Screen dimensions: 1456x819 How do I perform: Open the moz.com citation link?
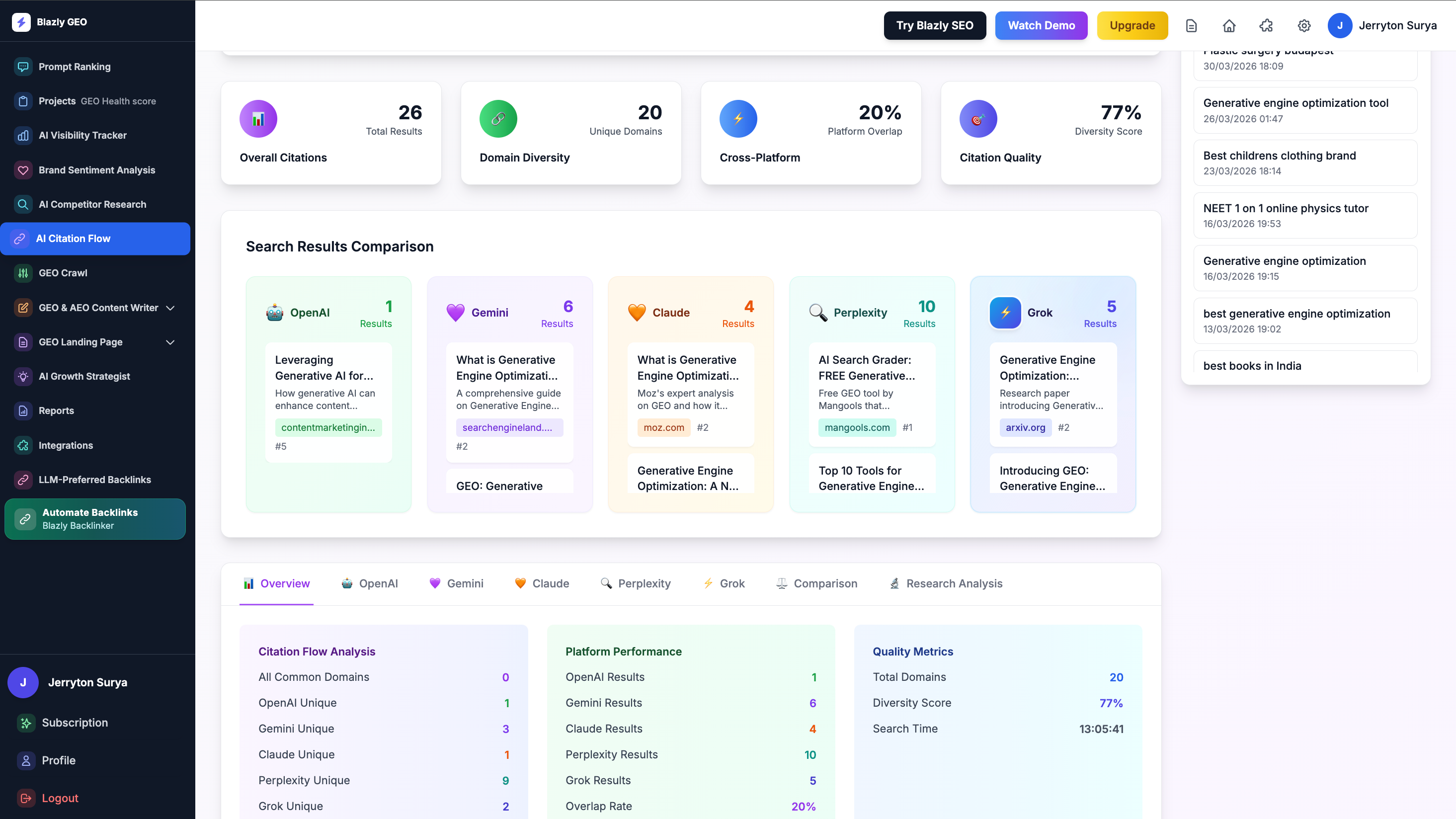663,428
